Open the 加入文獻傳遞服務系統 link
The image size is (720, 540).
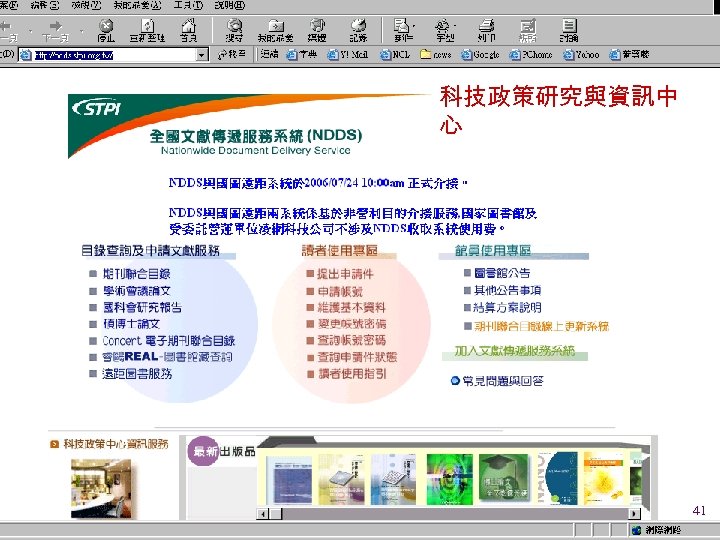tap(515, 351)
